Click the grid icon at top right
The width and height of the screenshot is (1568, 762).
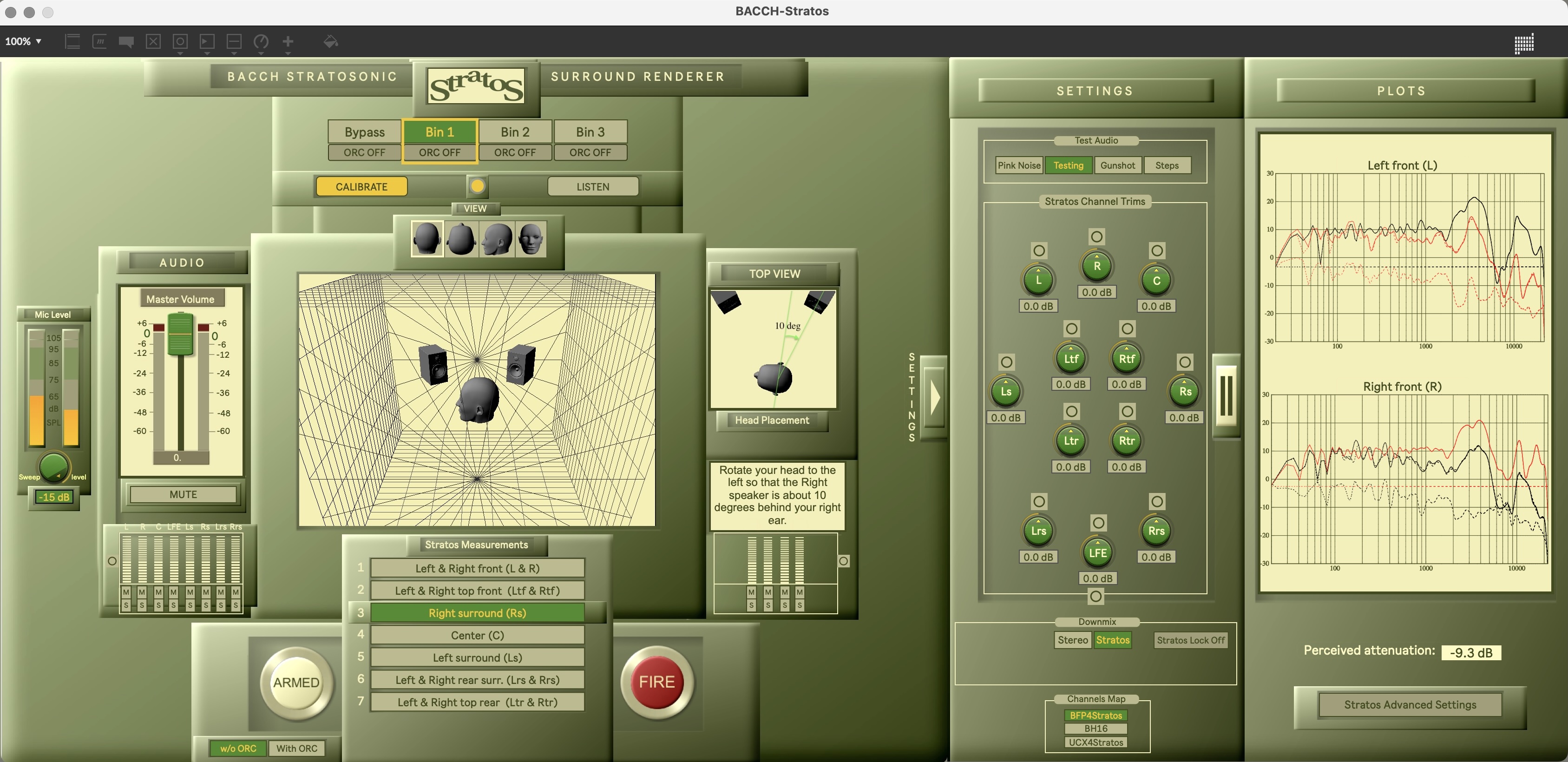(x=1523, y=43)
